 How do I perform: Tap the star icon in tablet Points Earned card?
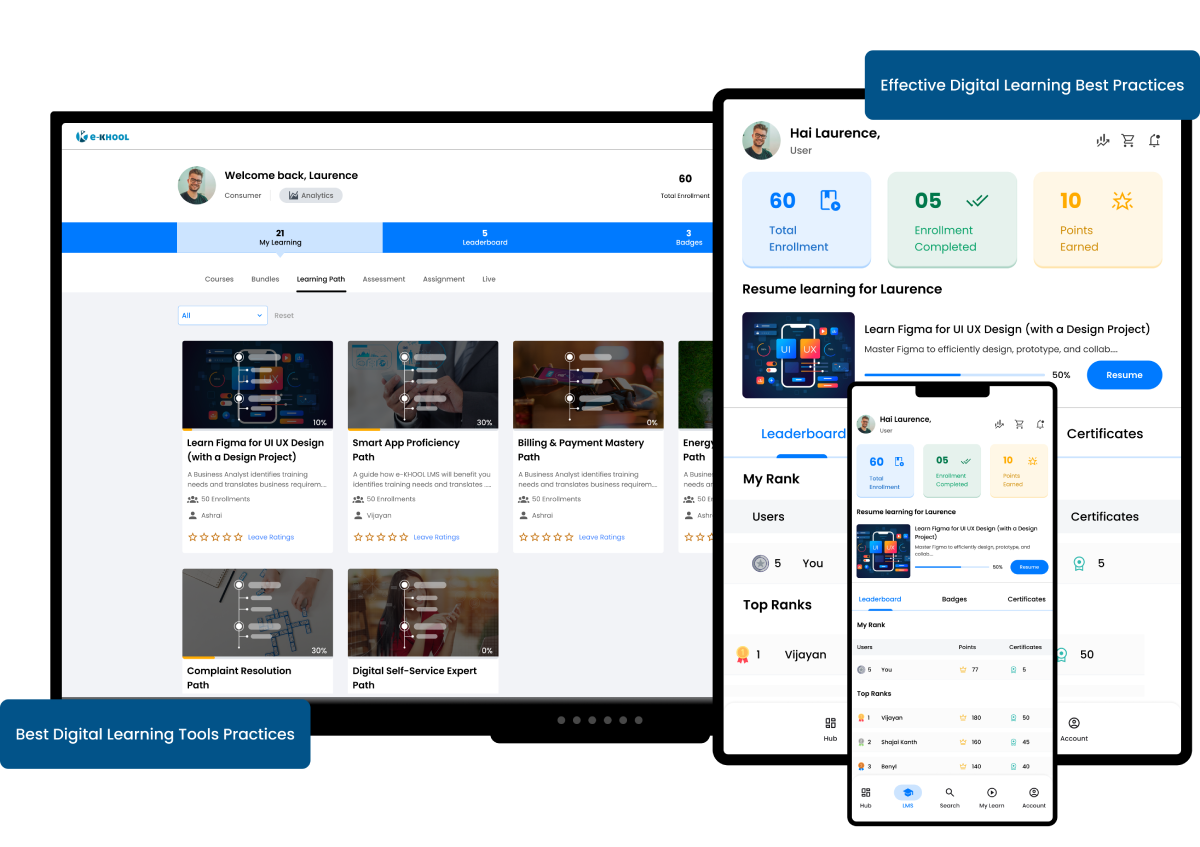coord(1123,200)
